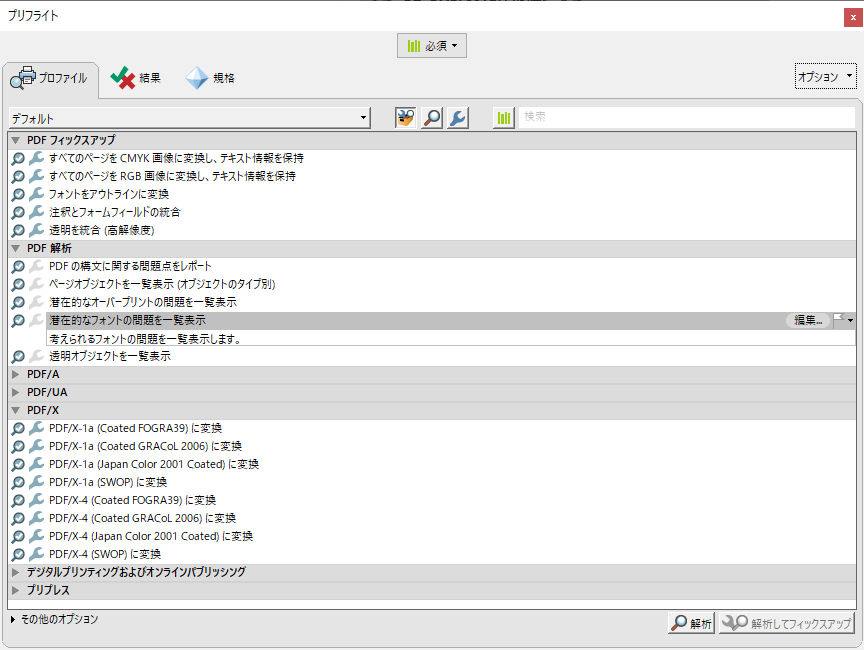This screenshot has width=864, height=650.
Task: Click the Select Profiles icon in the toolbar
Action: (406, 118)
